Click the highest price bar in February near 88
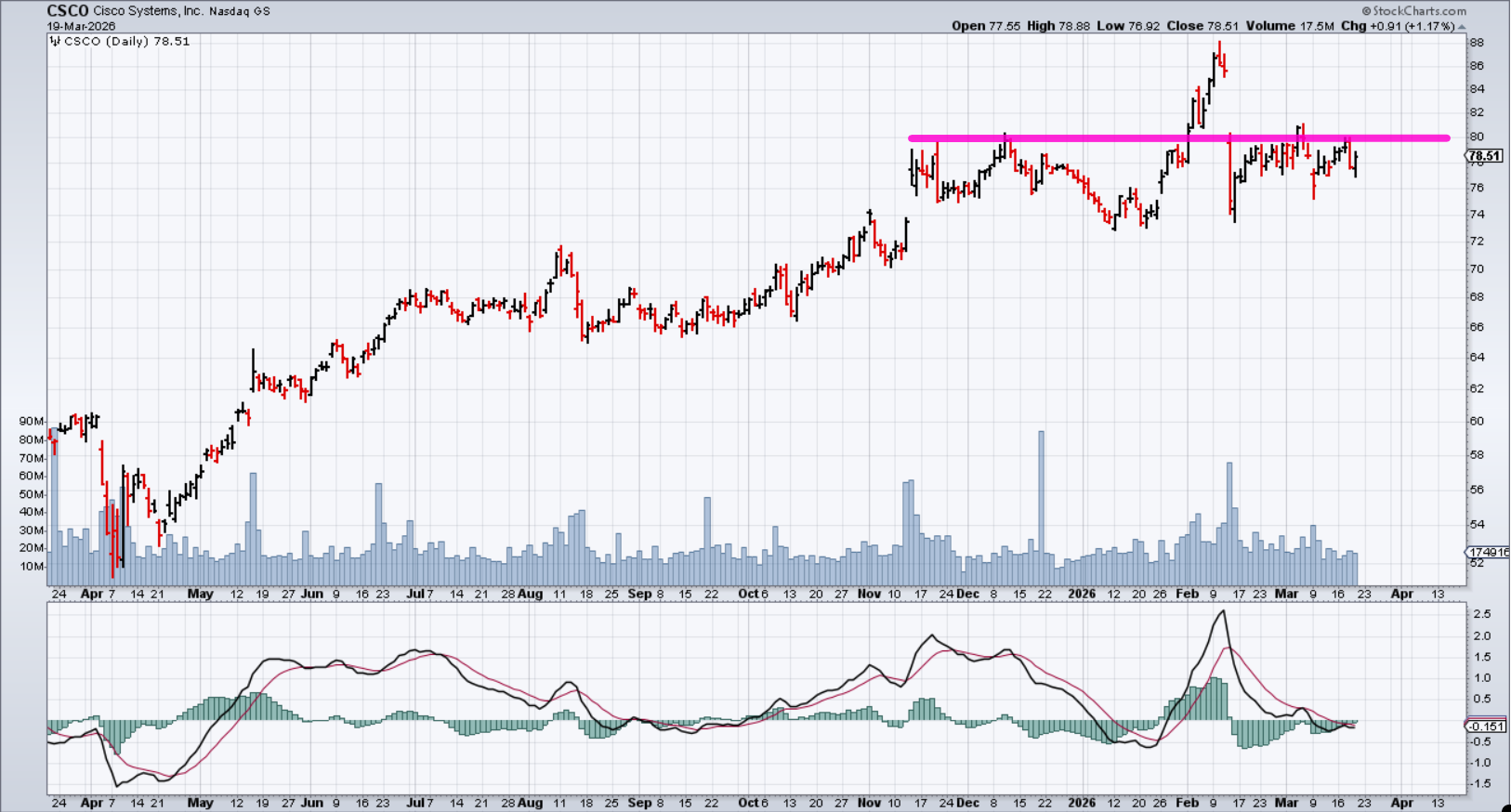Screen dimensions: 1511x812 tap(1219, 53)
